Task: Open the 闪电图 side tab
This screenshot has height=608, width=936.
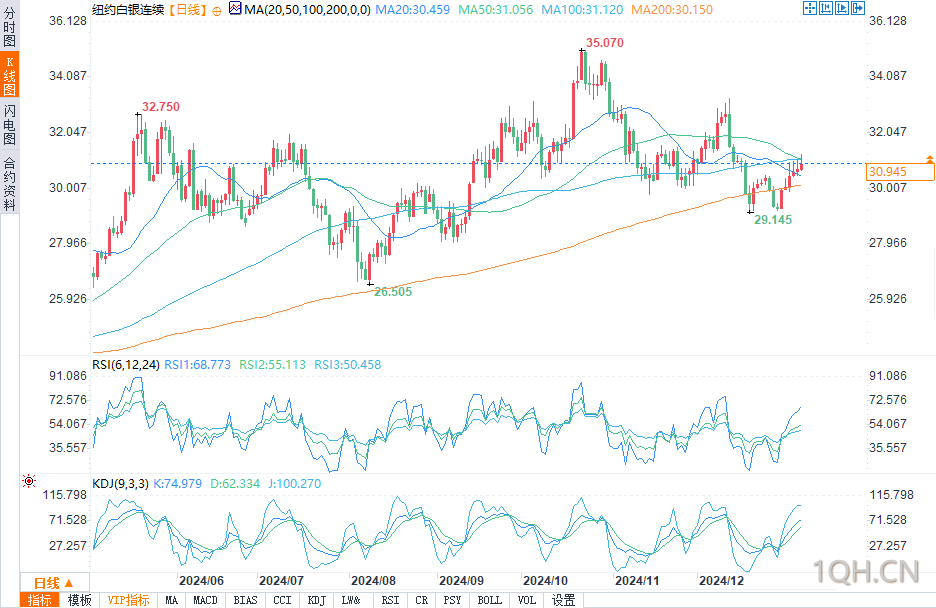Action: (10, 124)
